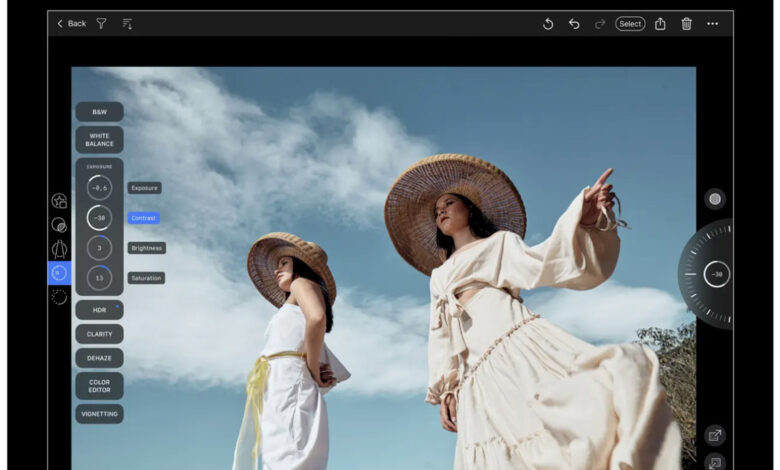
Task: Go back with the Back button
Action: [72, 23]
